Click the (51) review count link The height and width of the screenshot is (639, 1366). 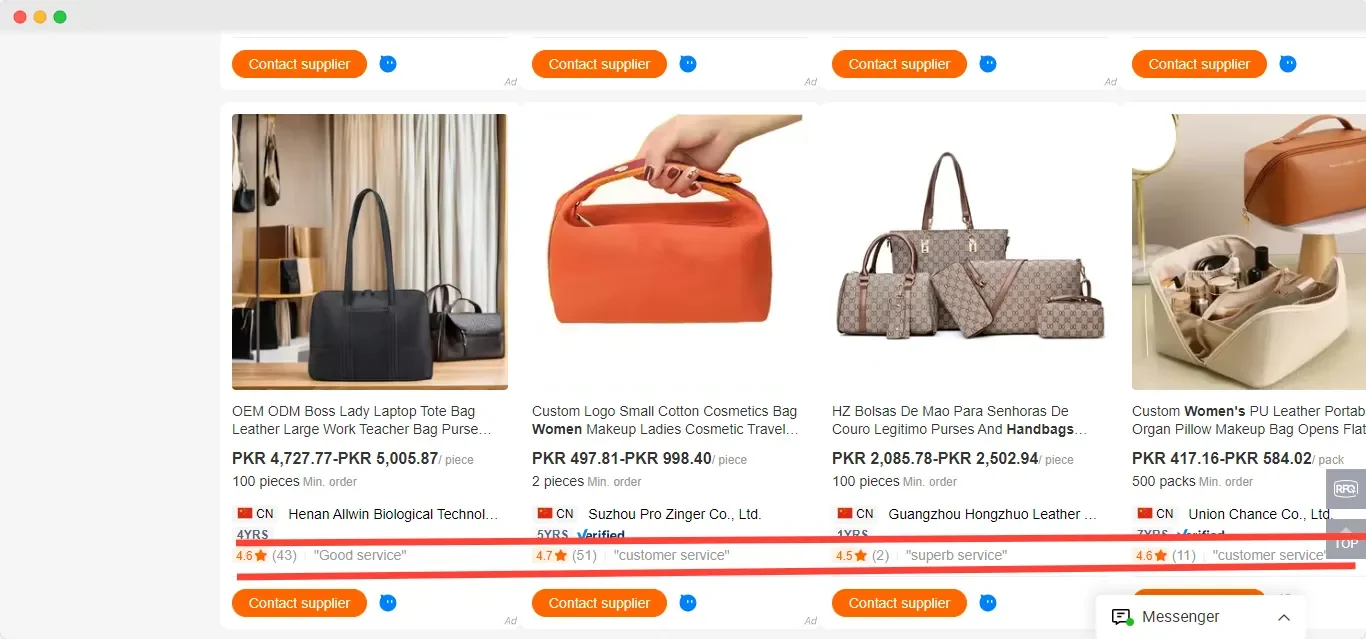584,555
